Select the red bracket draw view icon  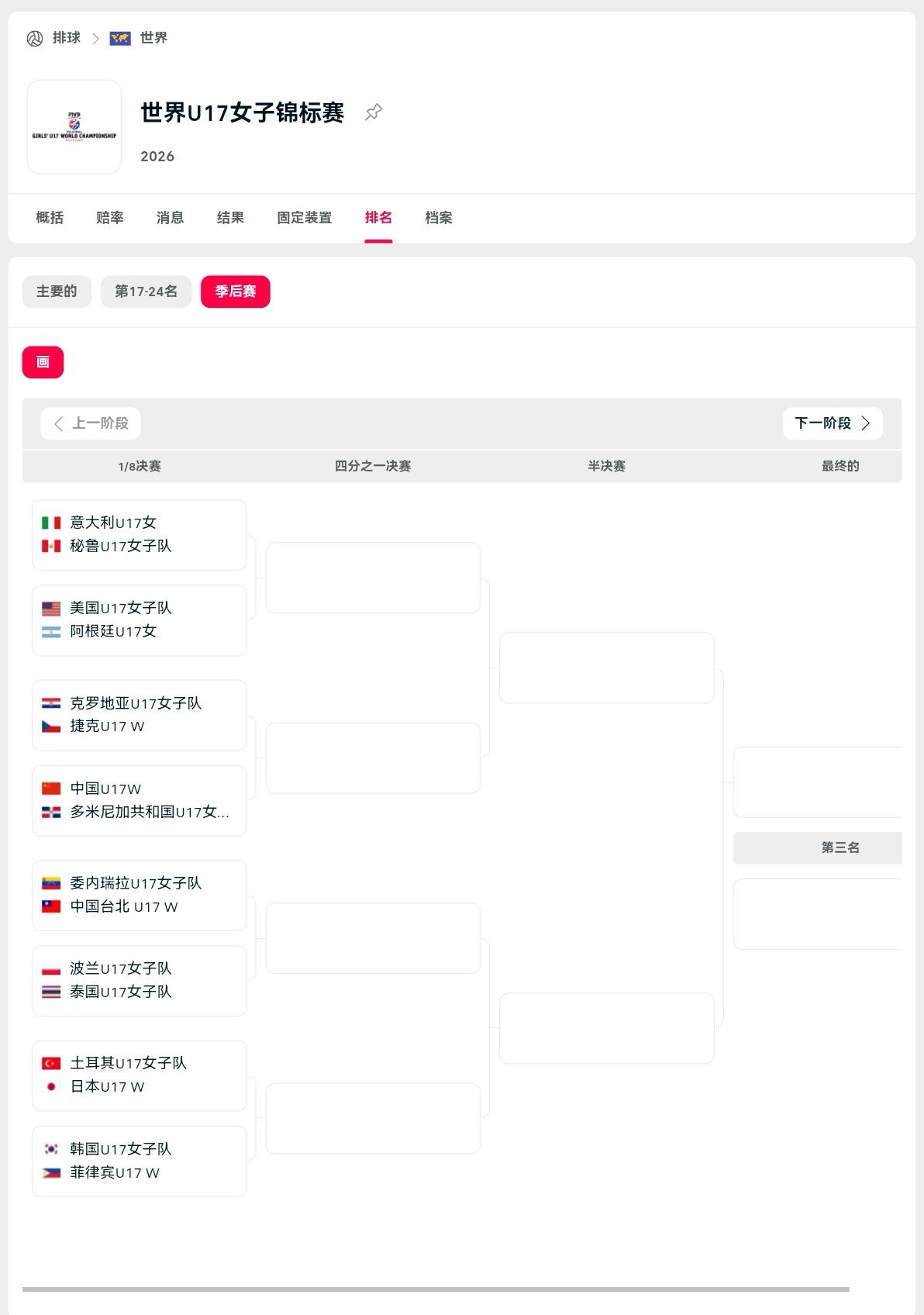pyautogui.click(x=43, y=362)
